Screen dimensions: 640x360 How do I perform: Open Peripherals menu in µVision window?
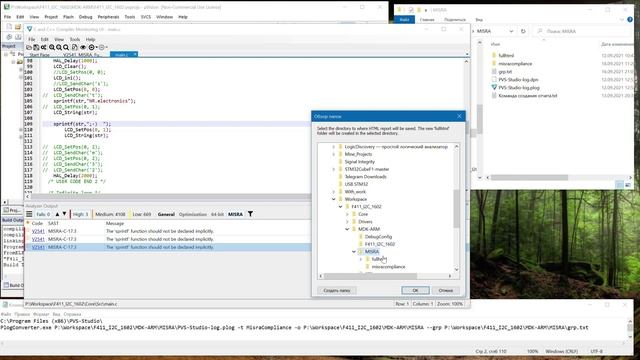(x=108, y=17)
